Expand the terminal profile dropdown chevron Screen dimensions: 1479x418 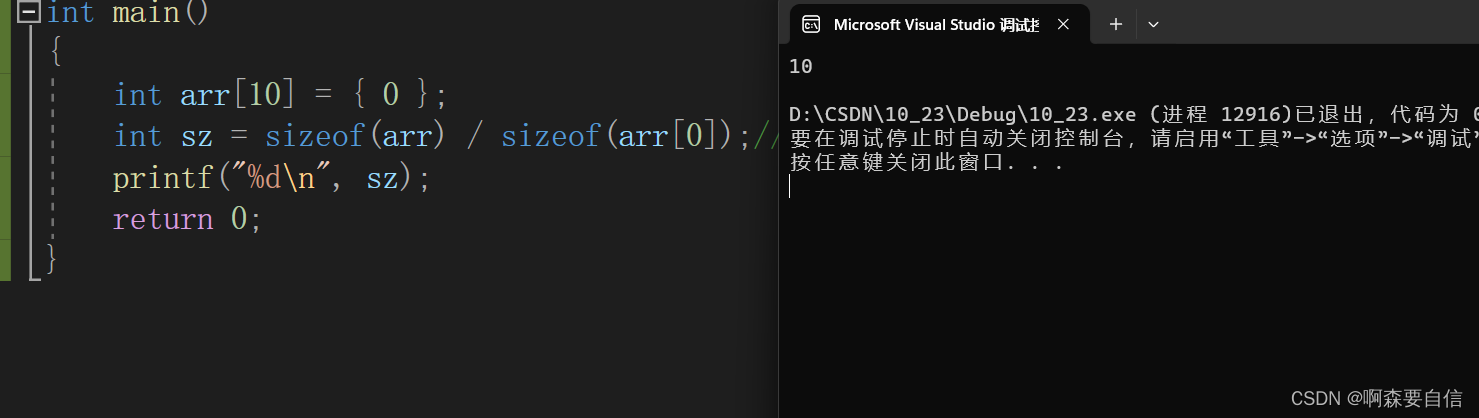pyautogui.click(x=1153, y=25)
